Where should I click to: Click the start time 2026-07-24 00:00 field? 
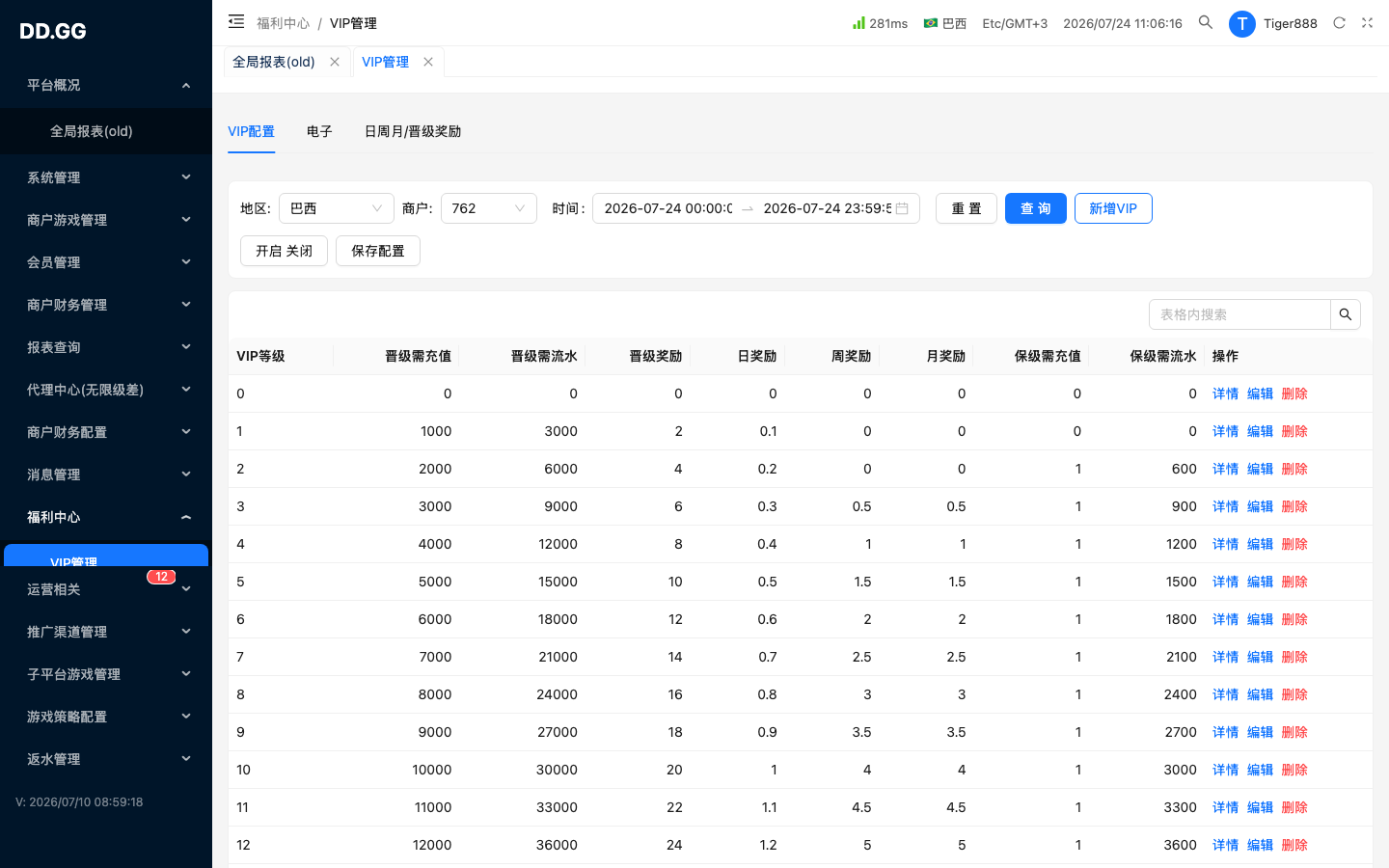pyautogui.click(x=667, y=208)
